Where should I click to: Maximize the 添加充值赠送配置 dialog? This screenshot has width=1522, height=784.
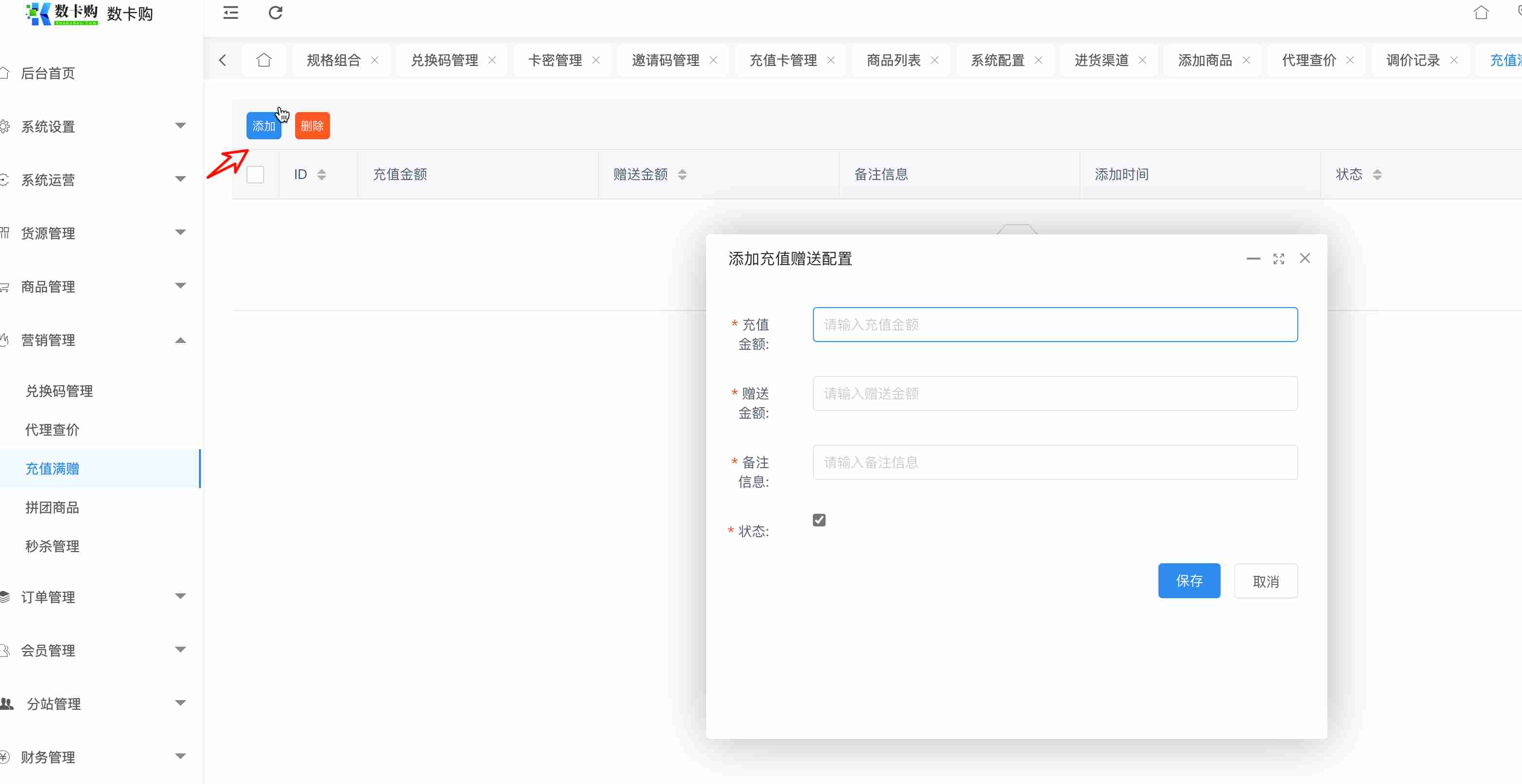tap(1278, 259)
